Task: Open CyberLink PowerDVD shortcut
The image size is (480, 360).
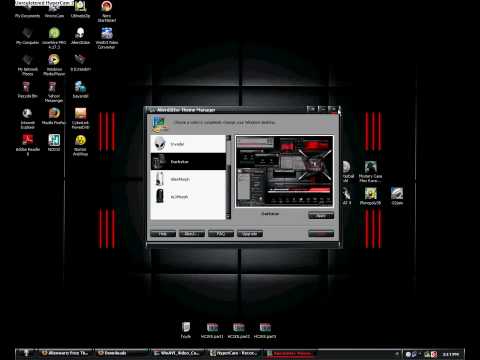Action: 80,118
